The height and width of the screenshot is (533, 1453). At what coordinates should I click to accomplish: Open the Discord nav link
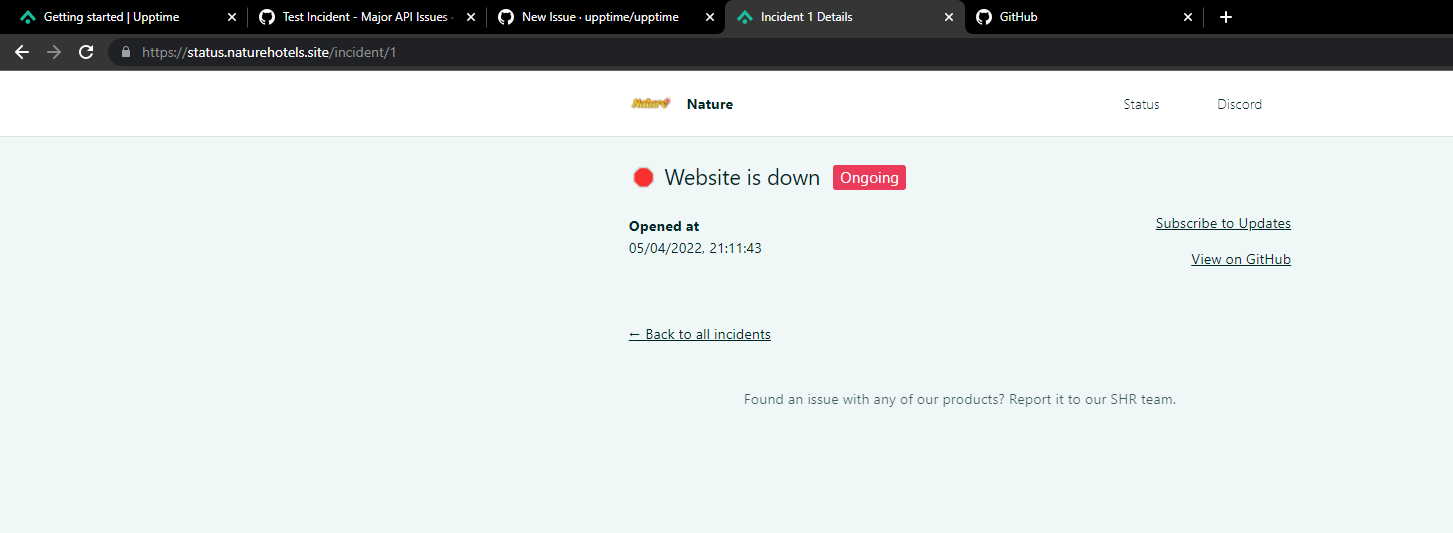click(x=1239, y=104)
